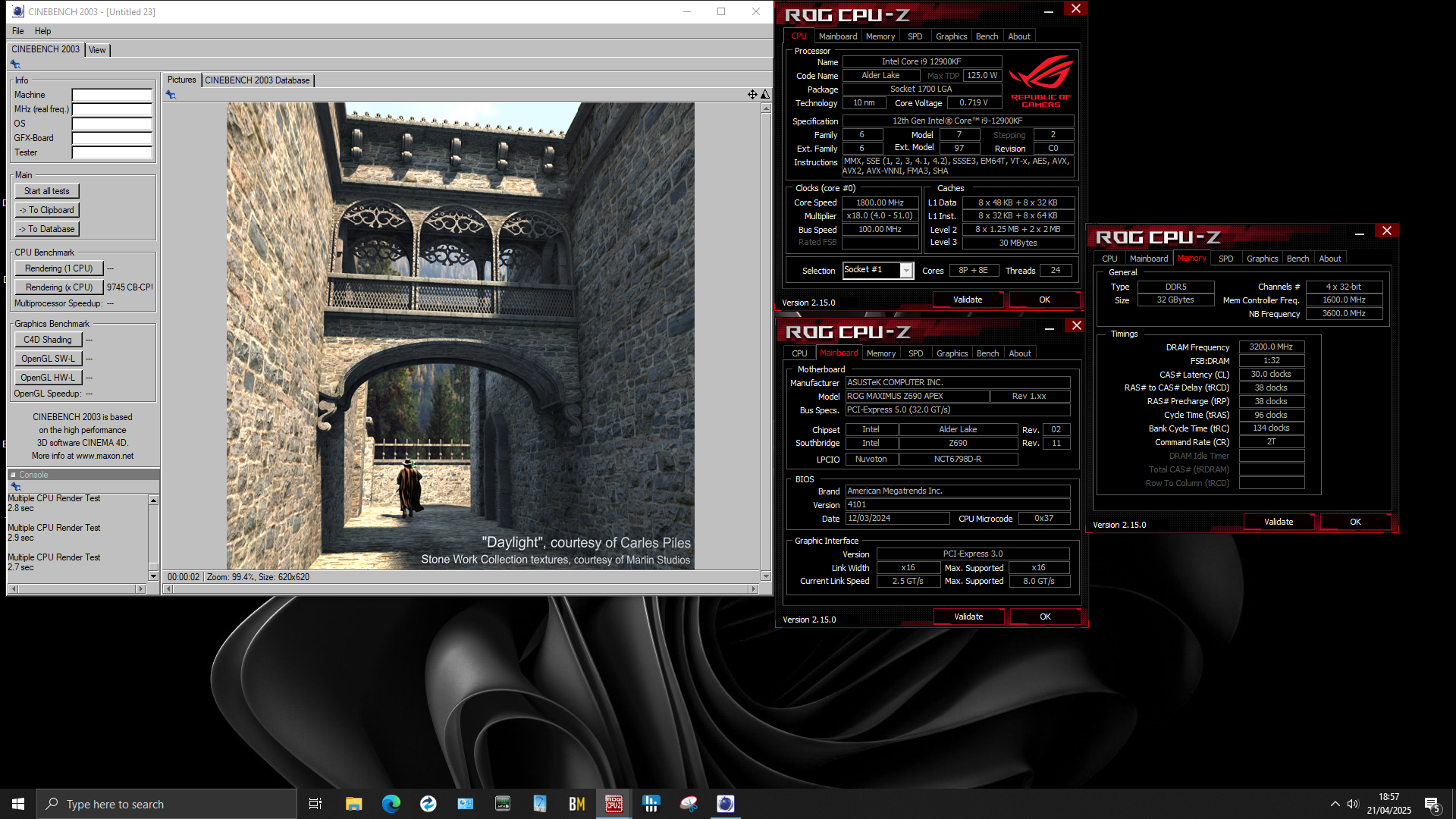Click the Rendering (x CPU) button

[59, 287]
